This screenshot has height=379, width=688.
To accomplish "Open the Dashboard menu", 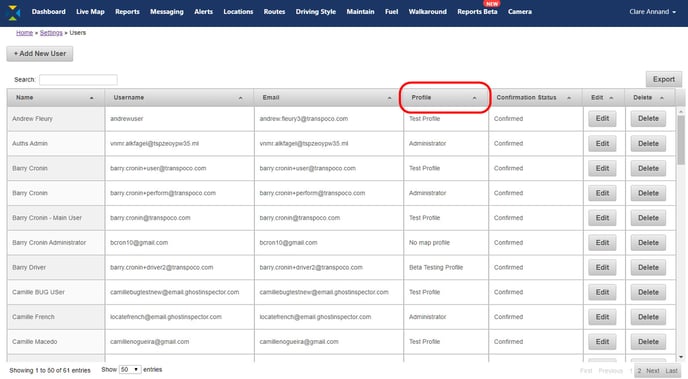I will 49,12.
